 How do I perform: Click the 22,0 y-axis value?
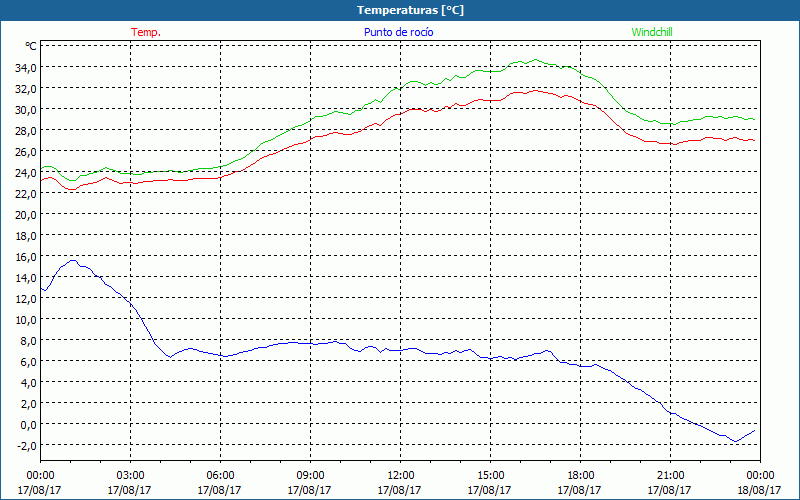point(26,193)
